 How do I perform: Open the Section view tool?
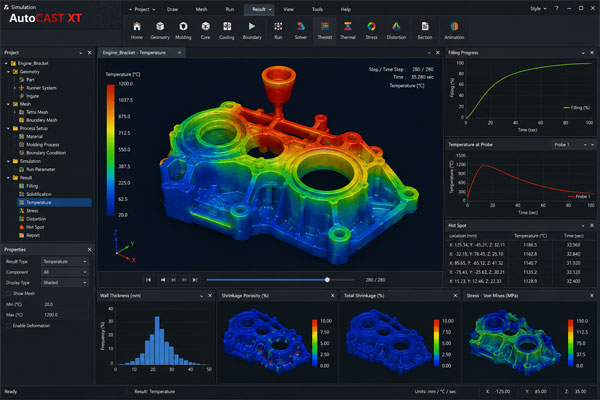(425, 30)
